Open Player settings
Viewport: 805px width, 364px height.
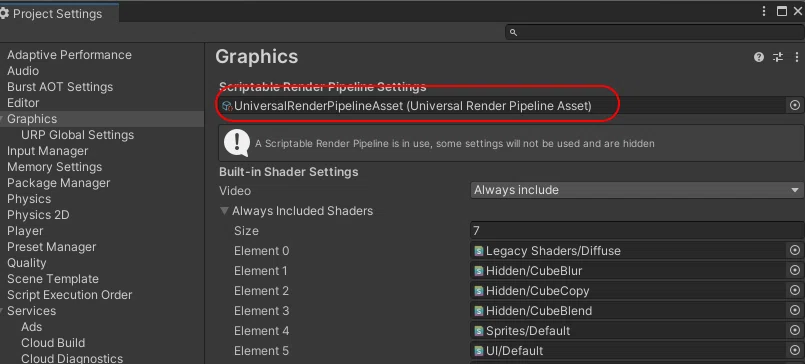(25, 231)
